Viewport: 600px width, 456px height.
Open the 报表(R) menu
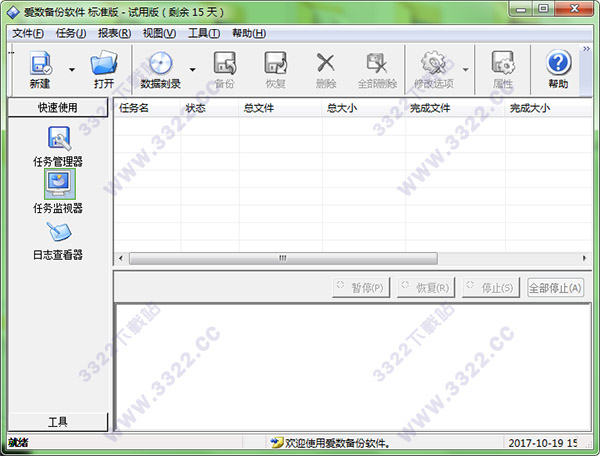pos(114,34)
